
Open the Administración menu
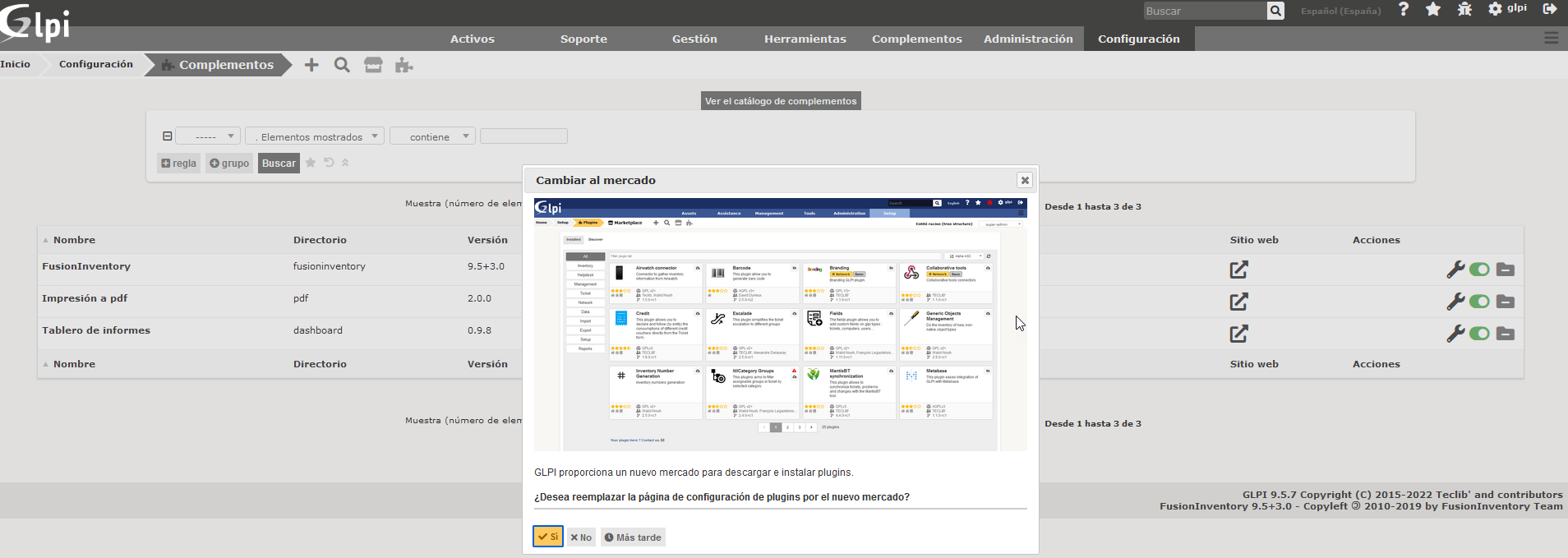[1028, 39]
